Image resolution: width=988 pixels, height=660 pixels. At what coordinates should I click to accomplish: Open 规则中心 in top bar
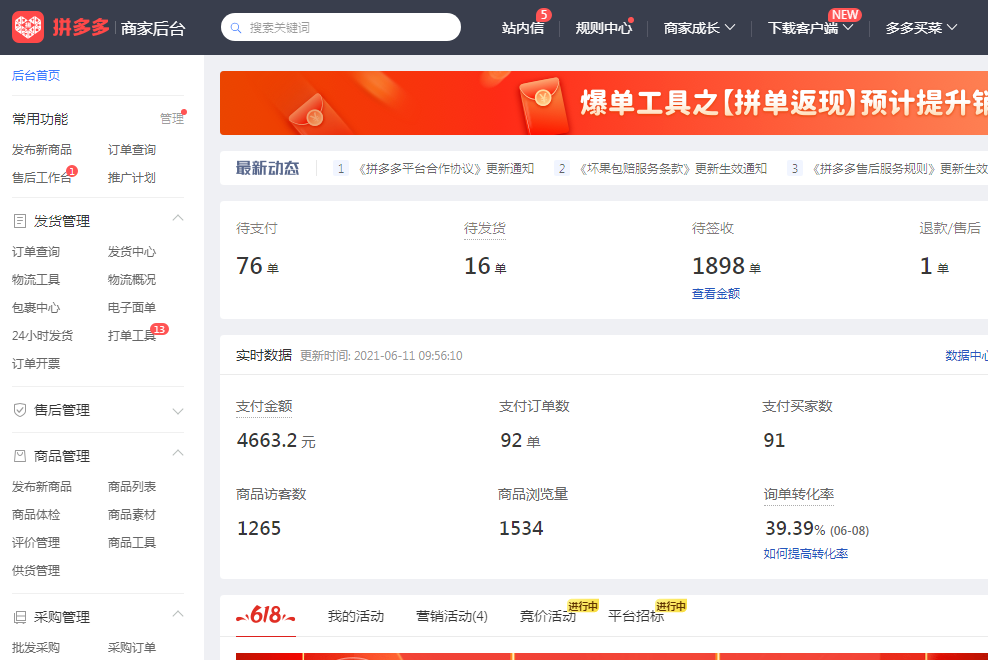pyautogui.click(x=603, y=28)
